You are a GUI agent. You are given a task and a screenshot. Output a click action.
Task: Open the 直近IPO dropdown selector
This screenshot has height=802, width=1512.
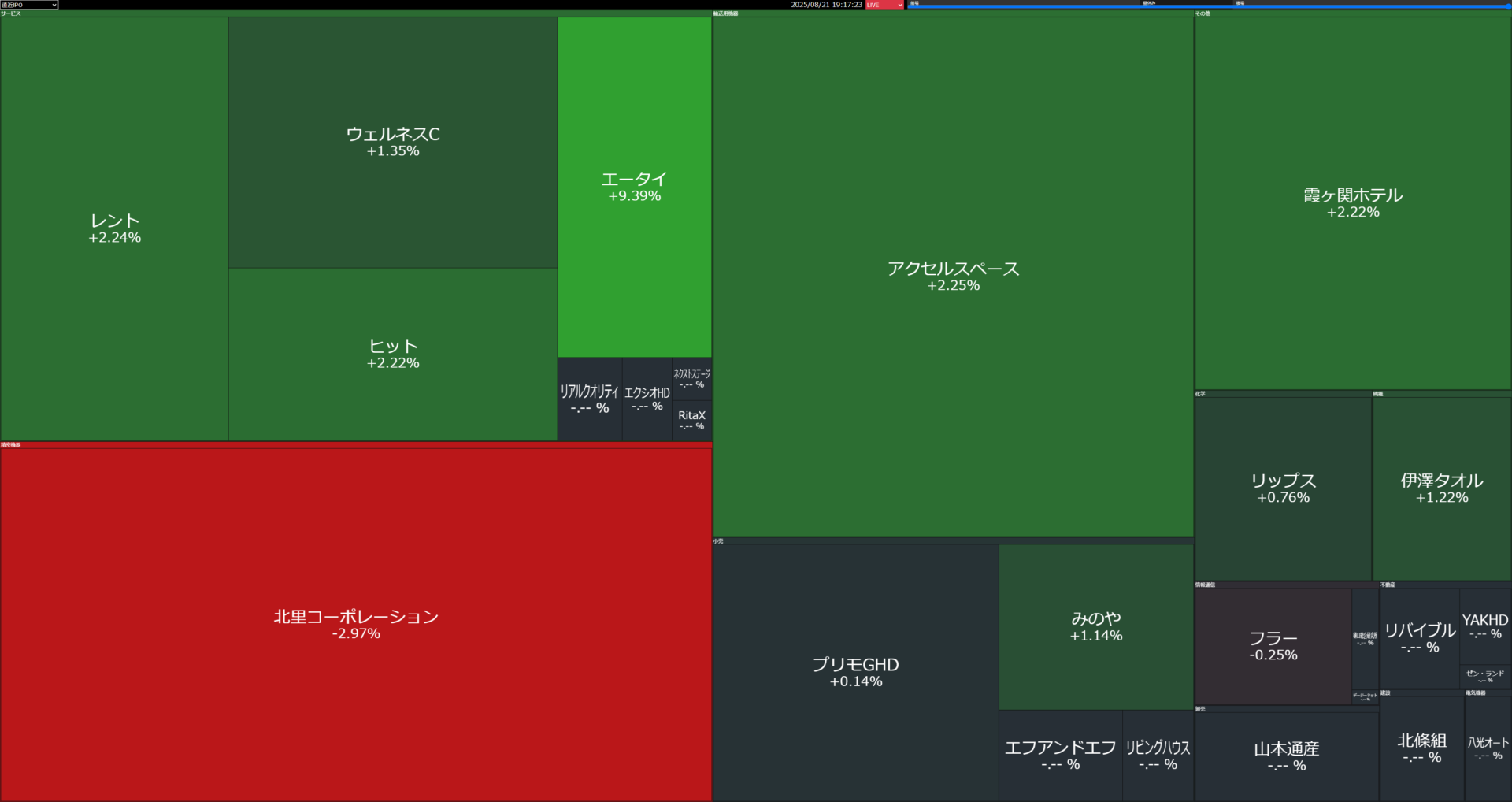point(29,5)
